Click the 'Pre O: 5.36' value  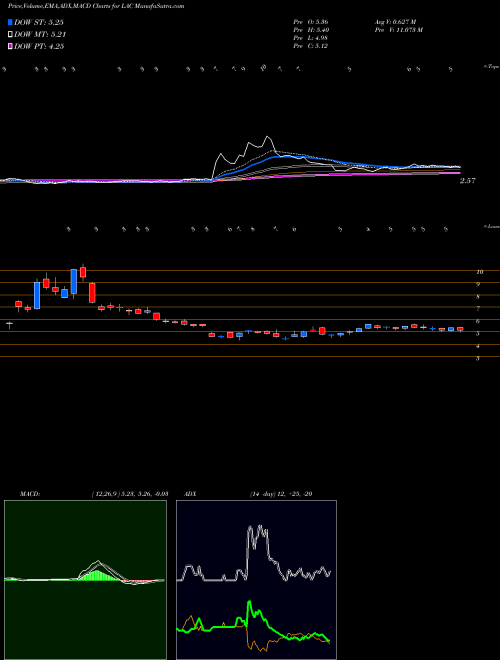(x=311, y=22)
